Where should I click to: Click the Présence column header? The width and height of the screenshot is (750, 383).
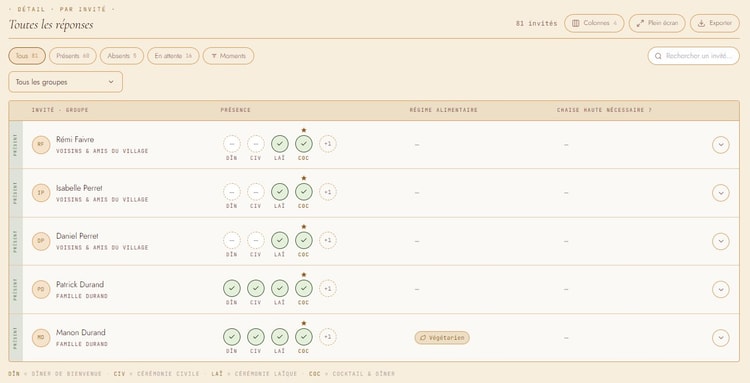236,110
